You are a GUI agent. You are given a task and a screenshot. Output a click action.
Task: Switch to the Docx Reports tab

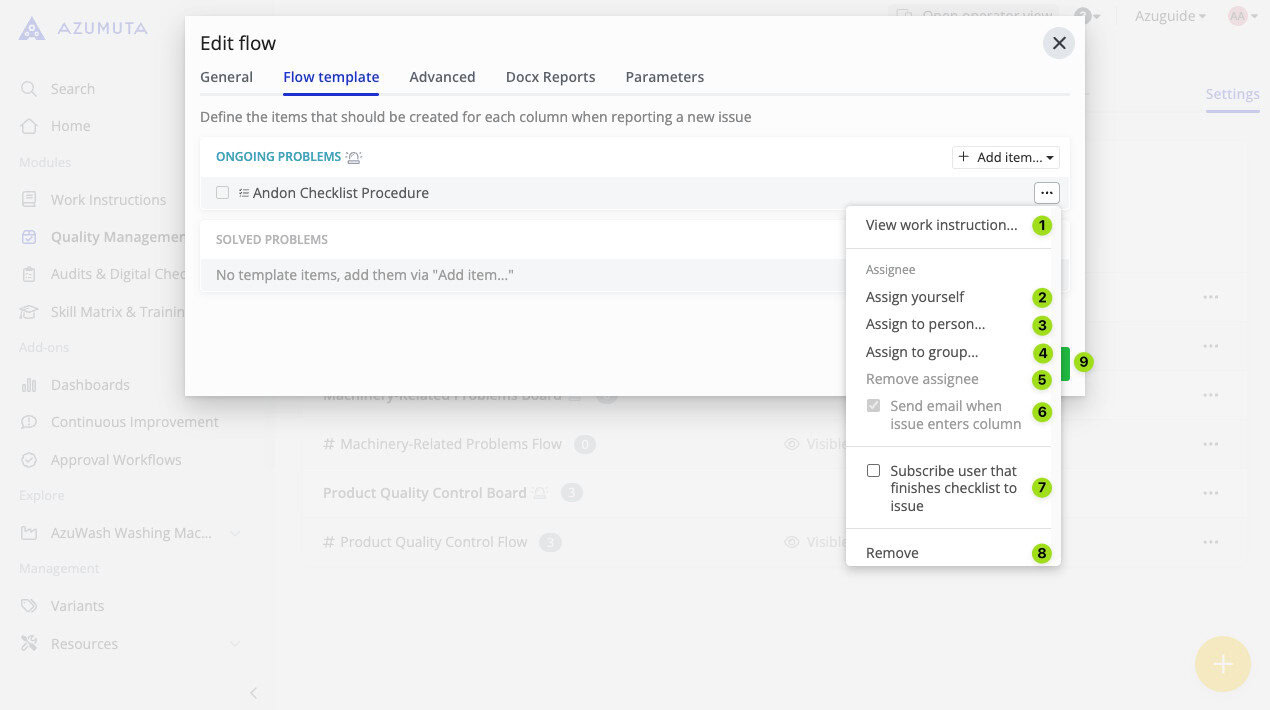[550, 77]
